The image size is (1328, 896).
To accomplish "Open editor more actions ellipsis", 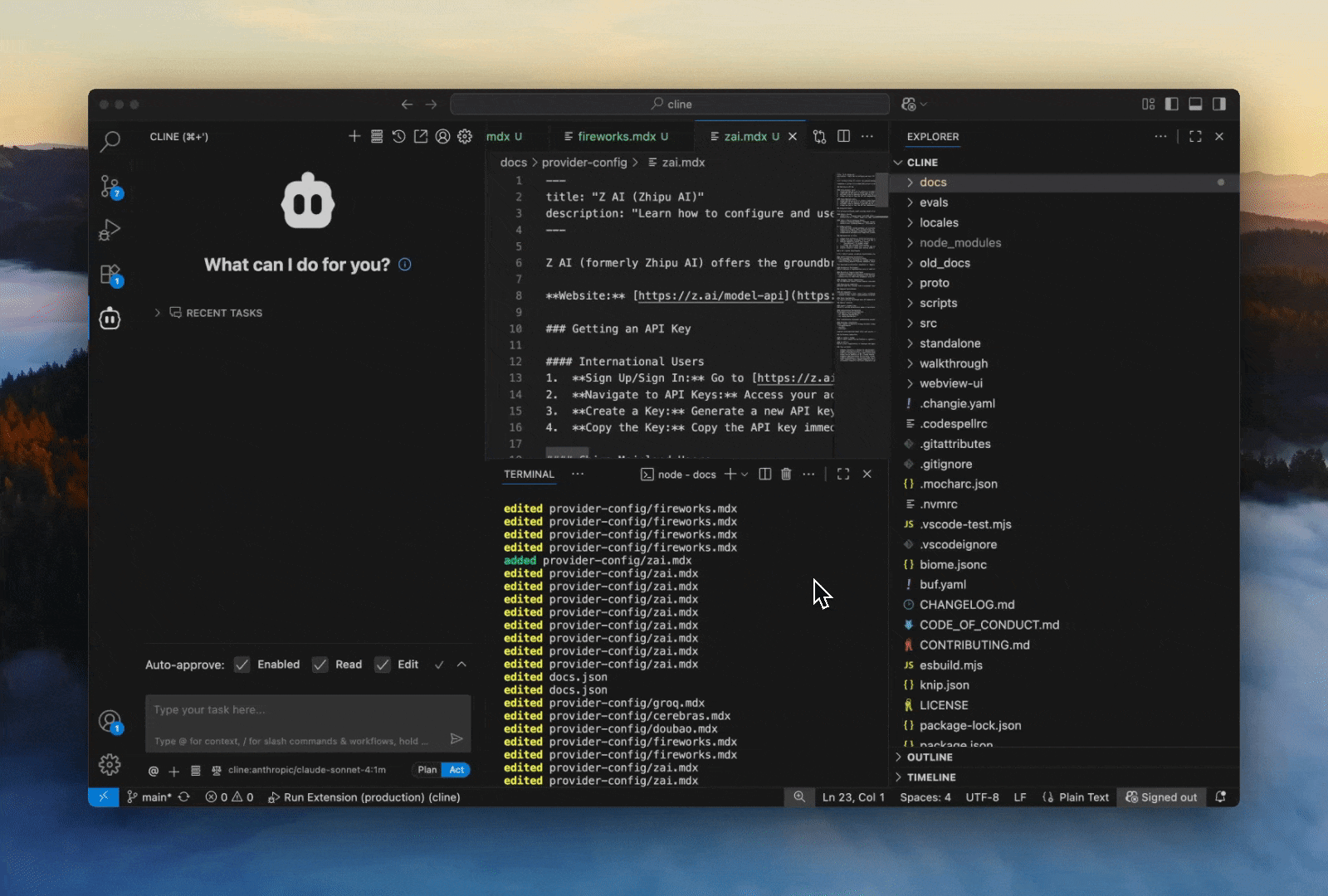I will point(867,136).
